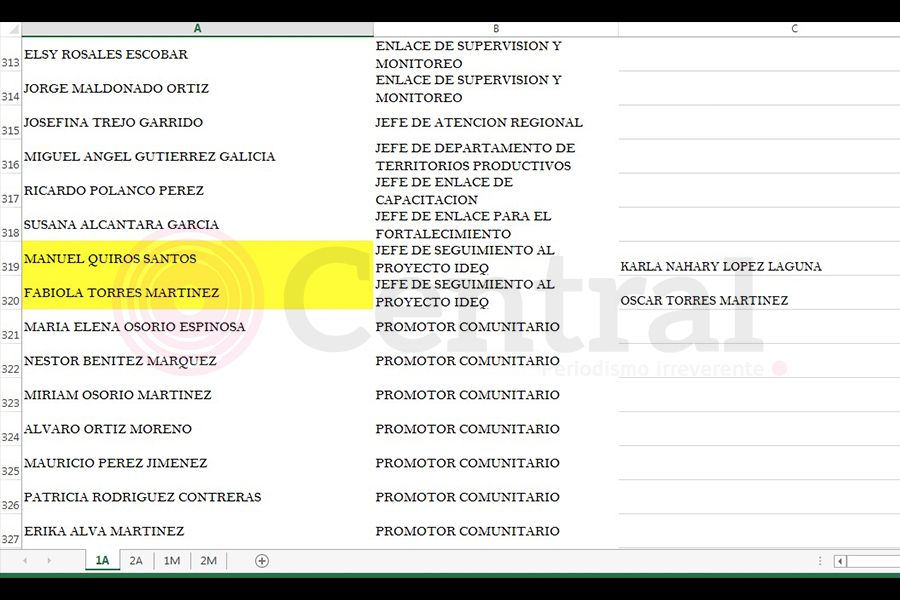Click the sheet tab bar split handle dots

(x=820, y=561)
